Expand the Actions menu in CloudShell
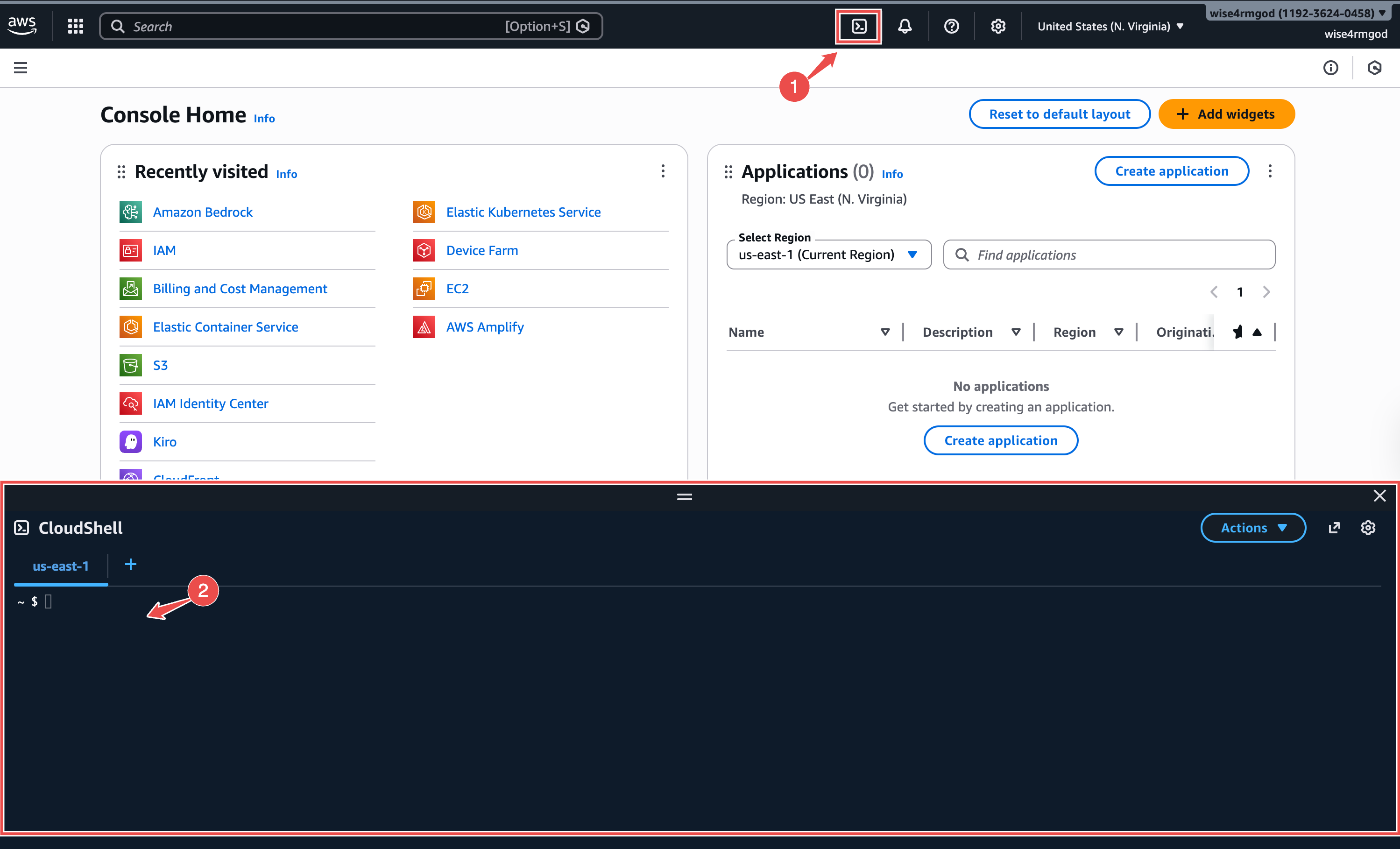 point(1253,527)
